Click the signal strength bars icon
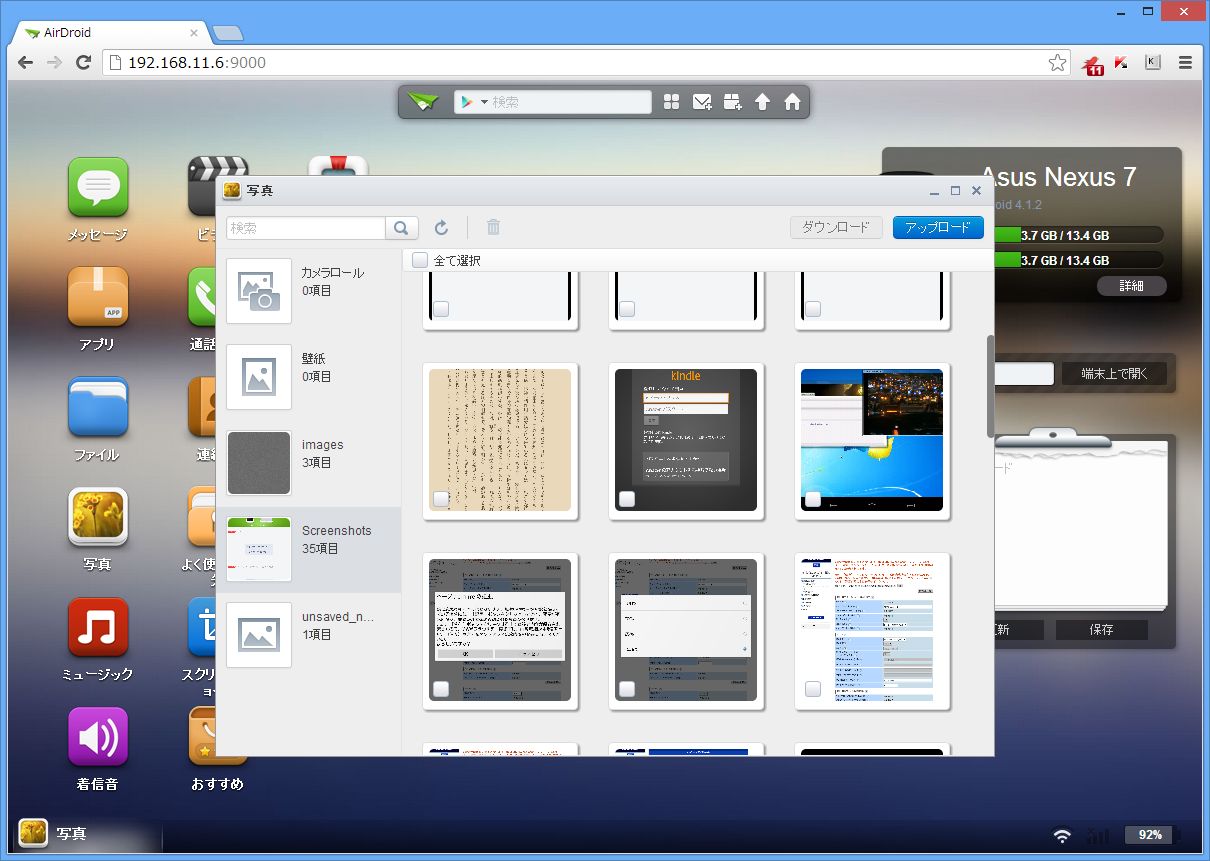Viewport: 1210px width, 861px height. tap(1097, 835)
